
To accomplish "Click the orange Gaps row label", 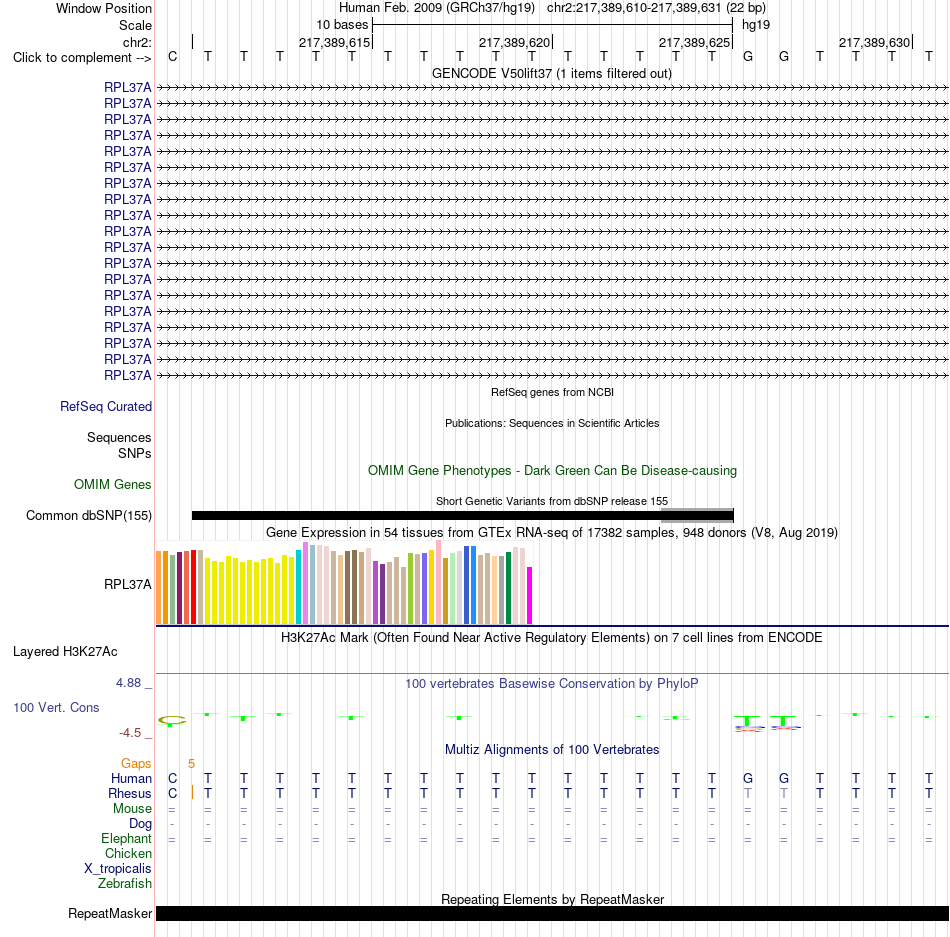I will tap(136, 764).
